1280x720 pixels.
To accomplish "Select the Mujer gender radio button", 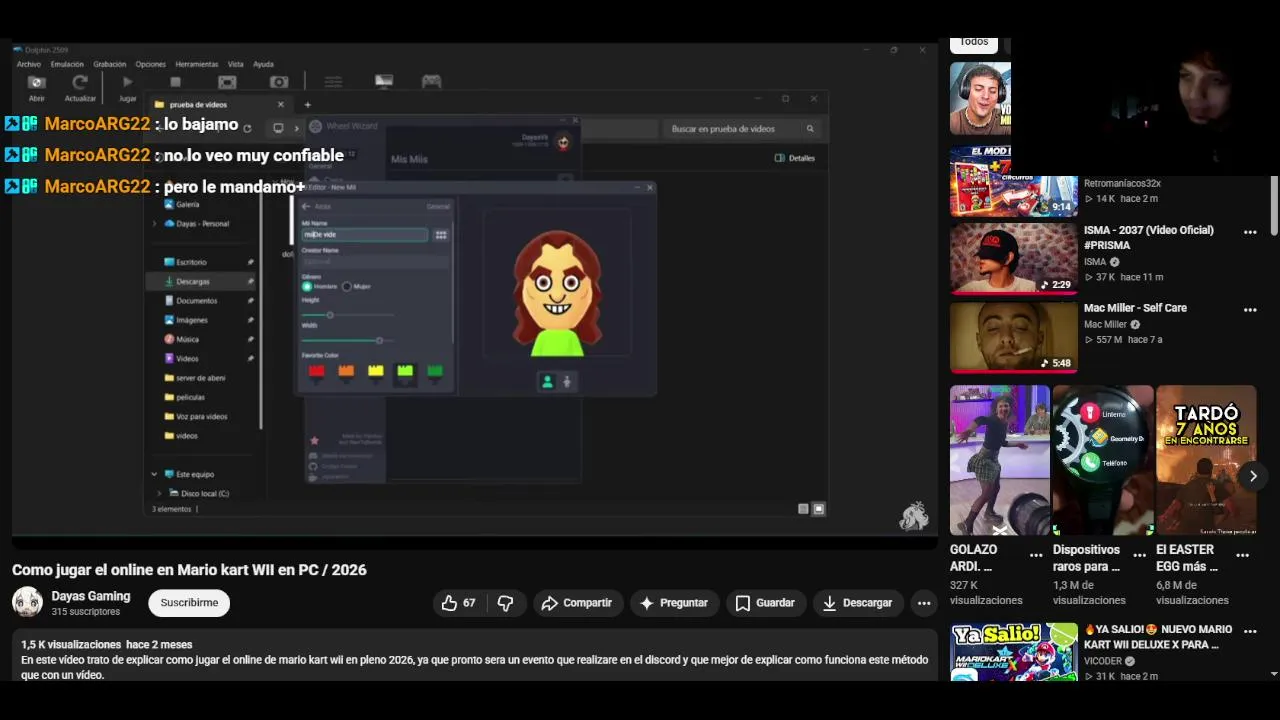I will pos(347,286).
